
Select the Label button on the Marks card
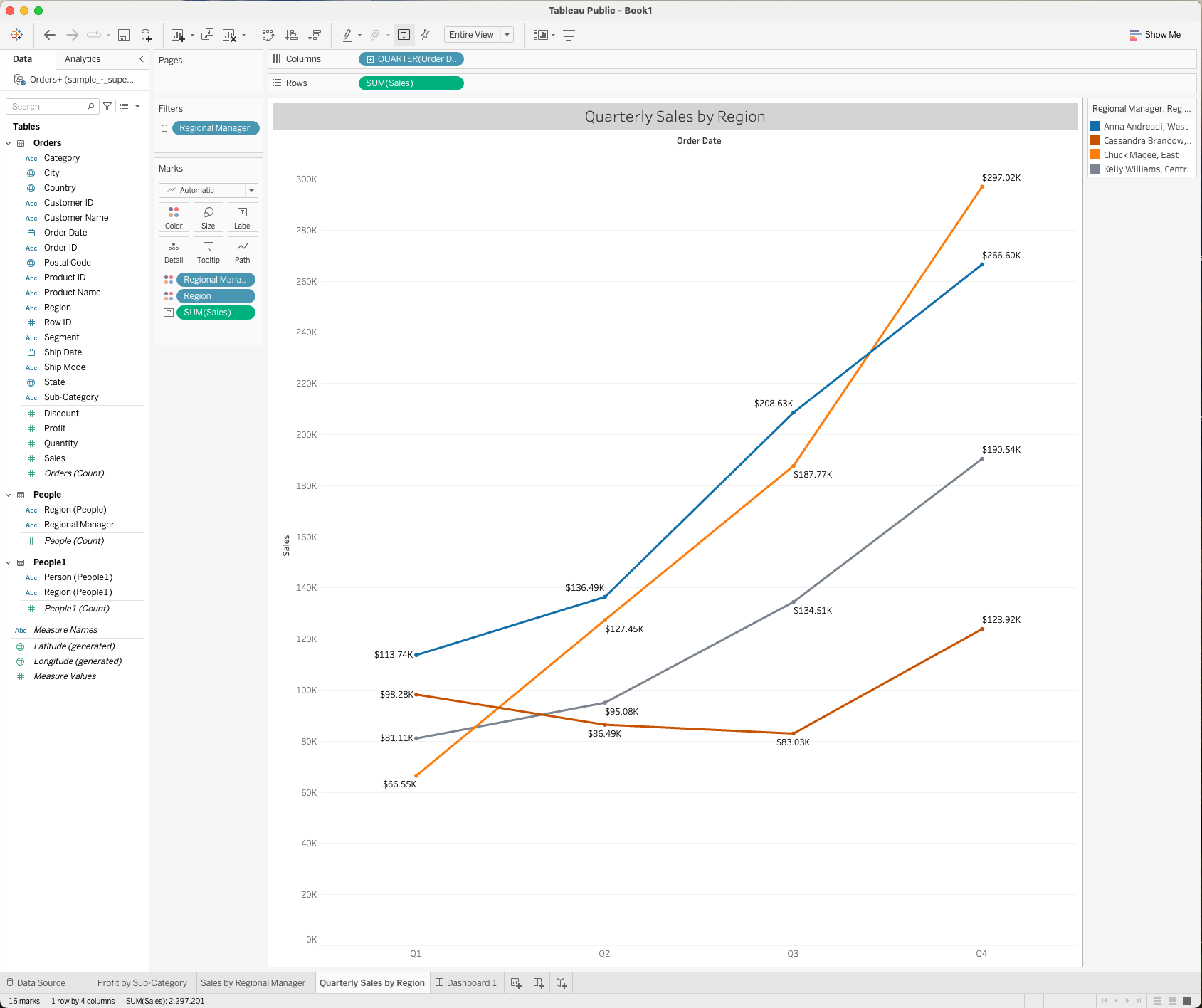(x=243, y=217)
